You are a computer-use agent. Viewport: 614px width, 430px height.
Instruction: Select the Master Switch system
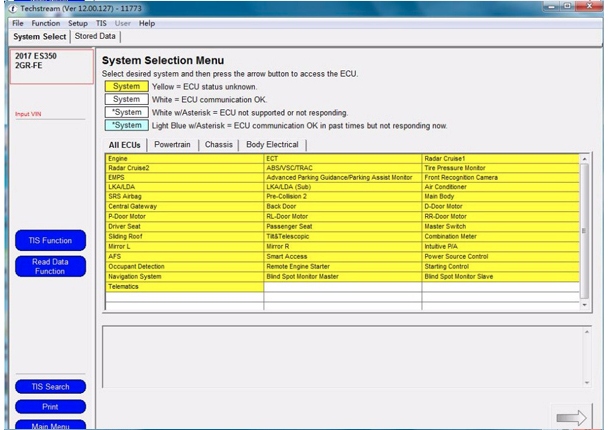click(501, 226)
